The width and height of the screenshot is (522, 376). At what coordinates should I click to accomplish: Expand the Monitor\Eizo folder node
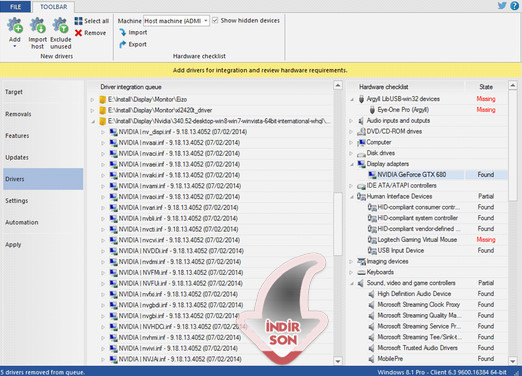pos(92,100)
